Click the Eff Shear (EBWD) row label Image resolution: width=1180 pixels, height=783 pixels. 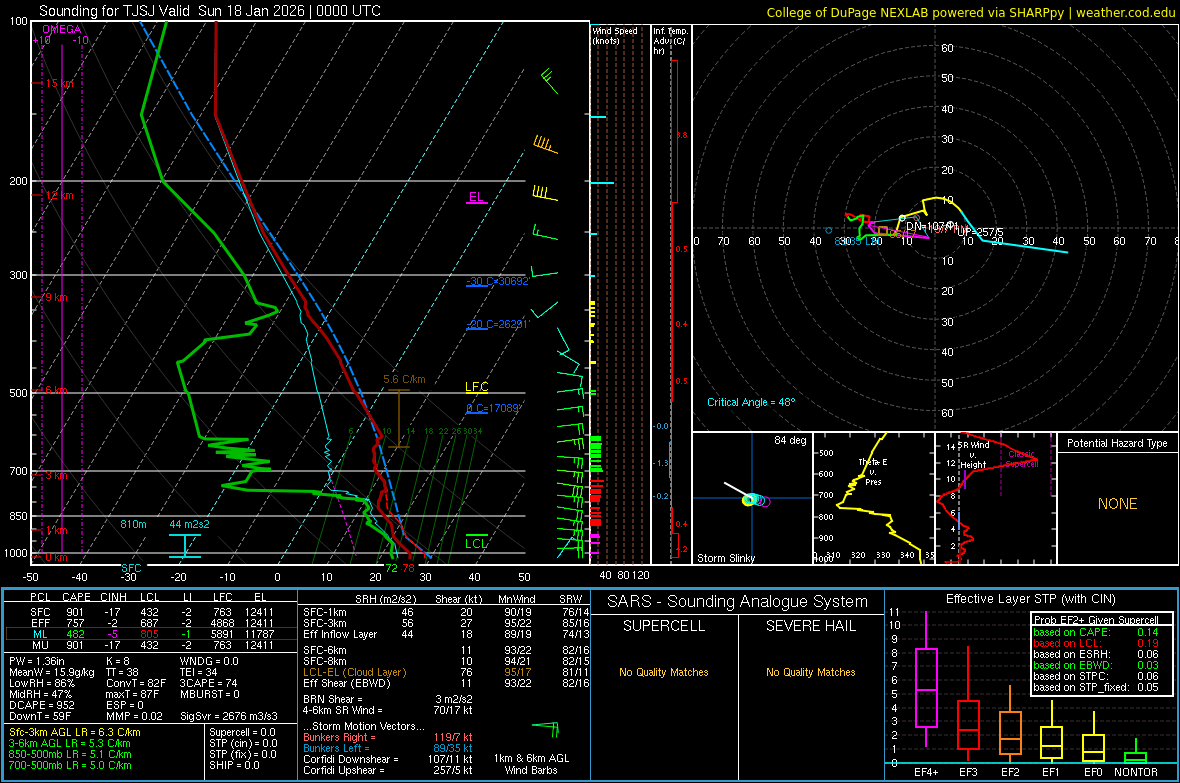click(x=346, y=683)
